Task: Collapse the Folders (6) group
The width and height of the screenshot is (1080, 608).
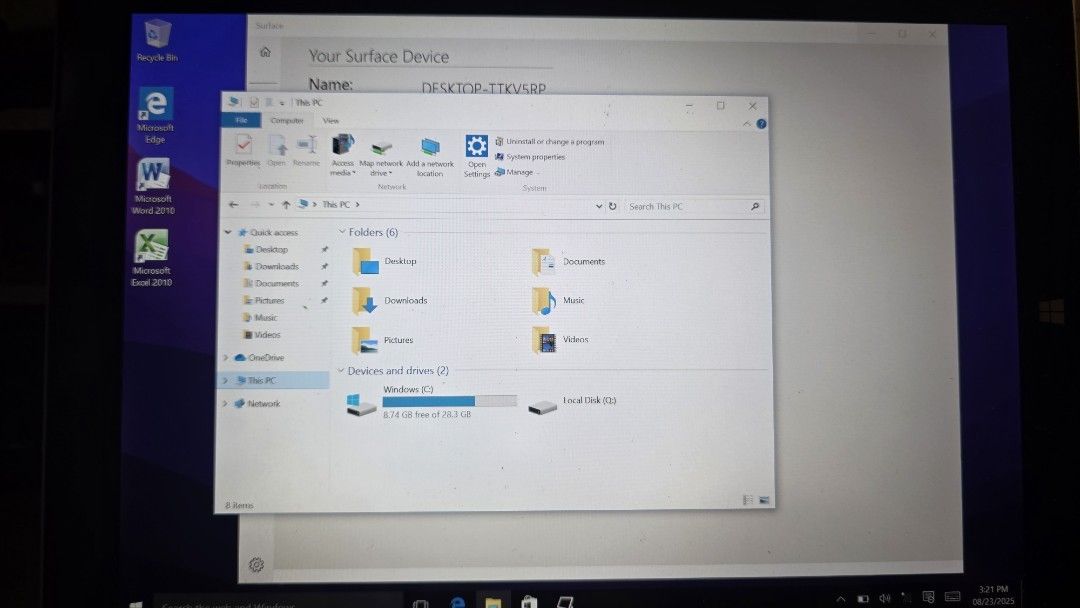Action: [x=342, y=232]
